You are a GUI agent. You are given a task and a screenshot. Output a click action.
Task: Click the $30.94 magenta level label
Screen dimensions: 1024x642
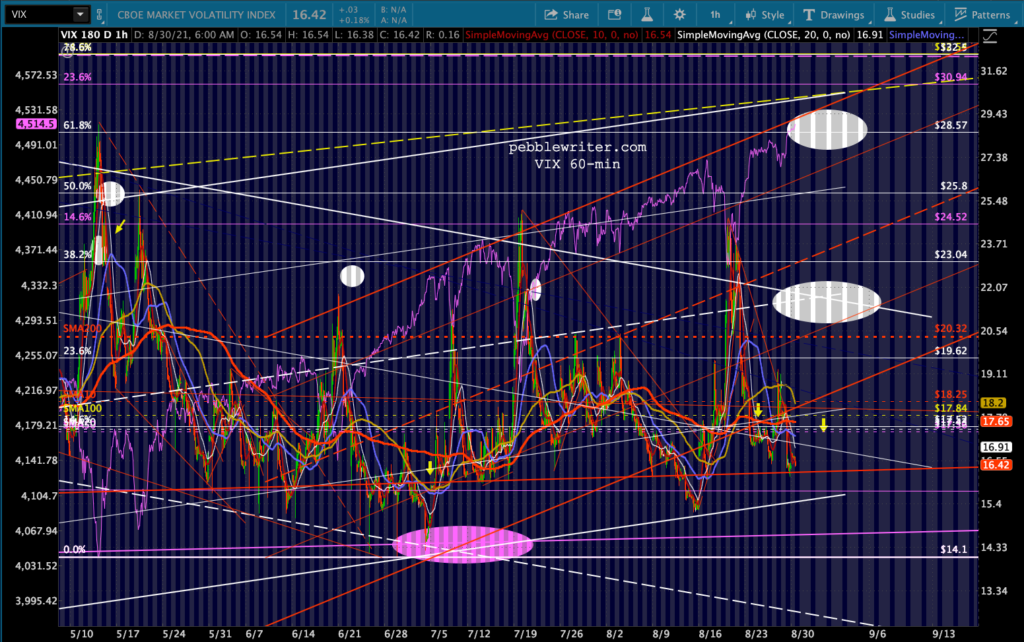click(x=951, y=77)
